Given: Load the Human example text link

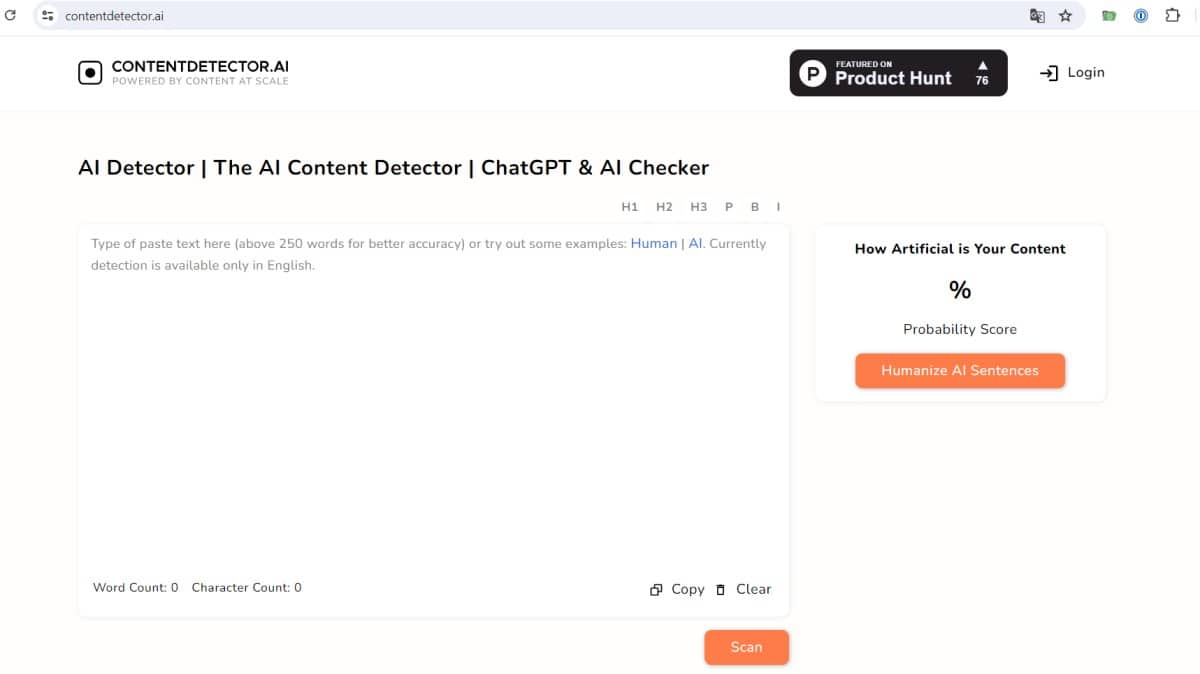Looking at the screenshot, I should click(653, 243).
